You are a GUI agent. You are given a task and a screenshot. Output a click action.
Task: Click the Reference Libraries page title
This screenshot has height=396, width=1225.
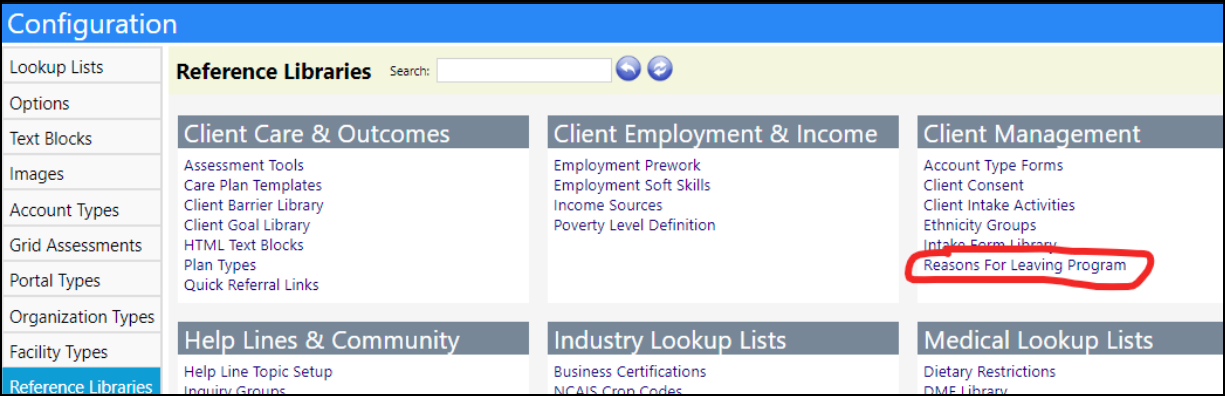[273, 71]
